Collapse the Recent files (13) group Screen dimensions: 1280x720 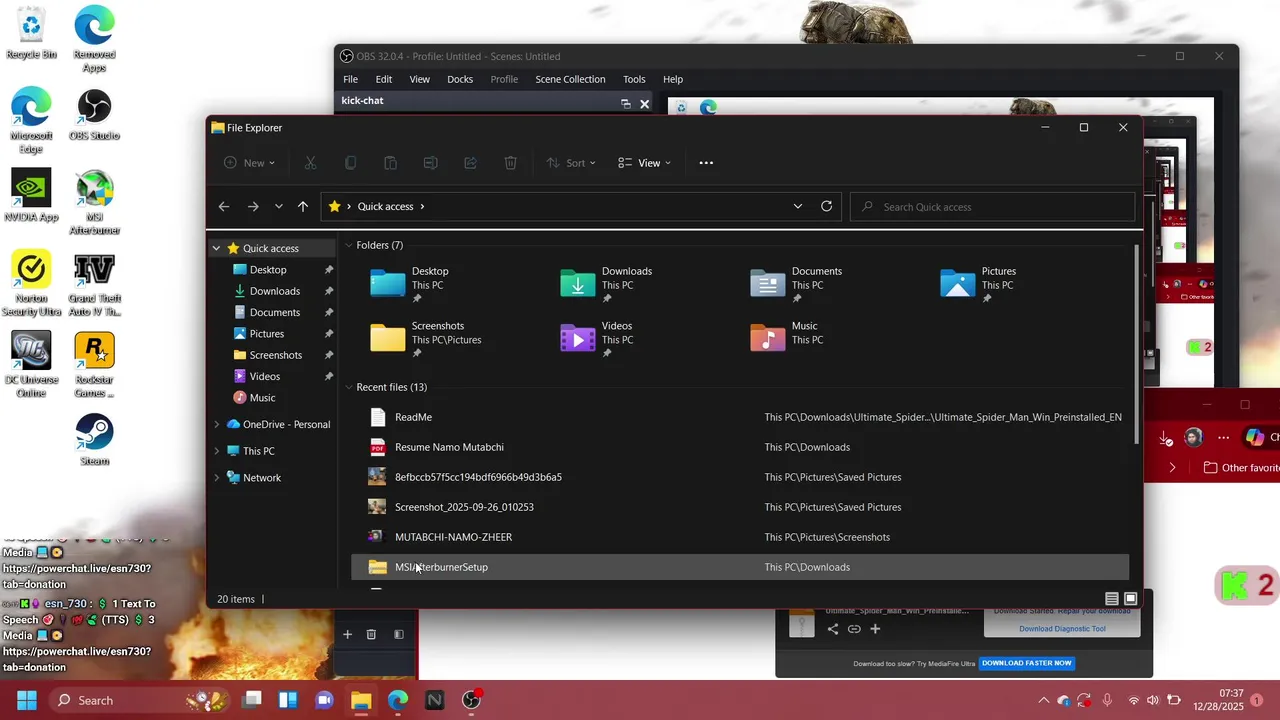pos(349,387)
